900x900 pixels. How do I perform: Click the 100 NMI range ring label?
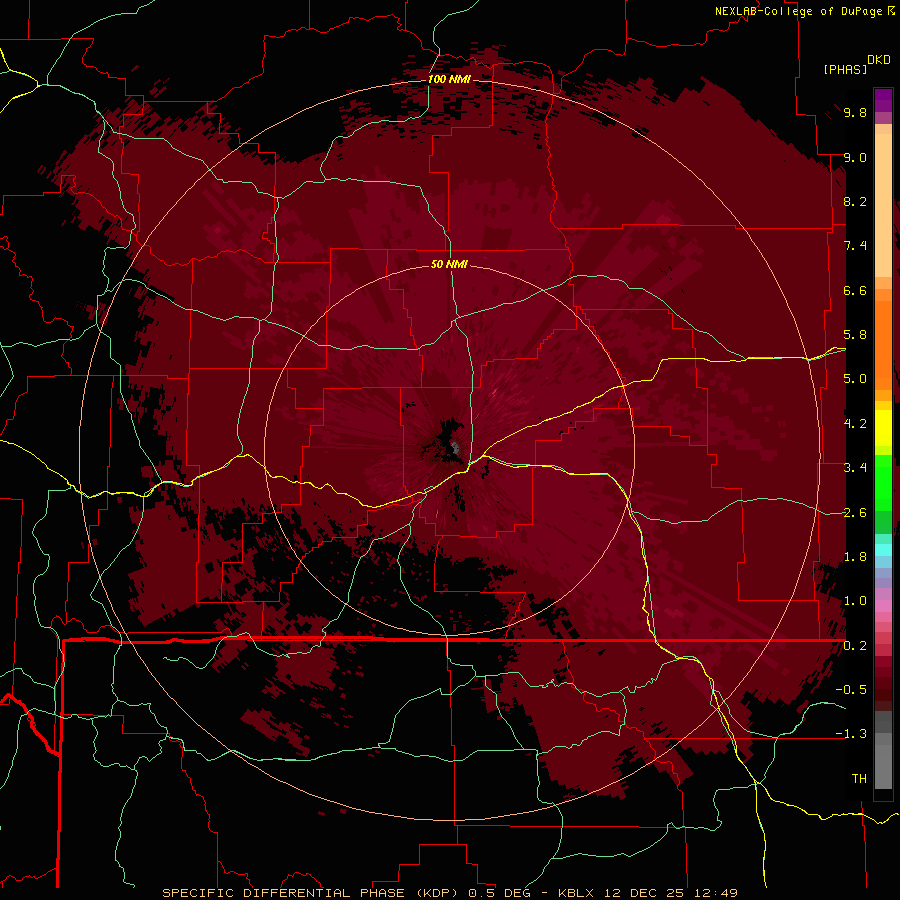(x=449, y=79)
